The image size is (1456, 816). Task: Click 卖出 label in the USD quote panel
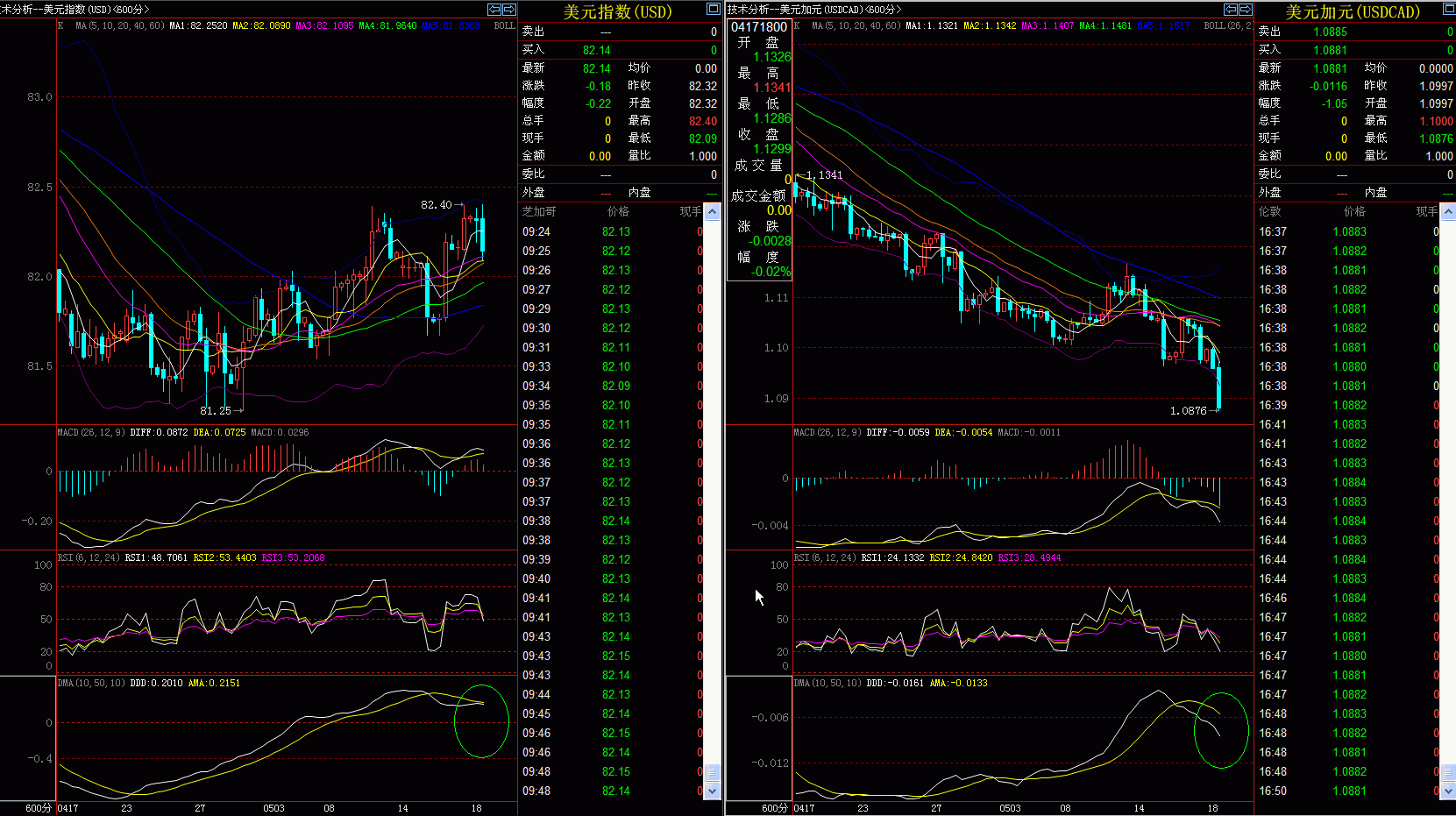533,32
